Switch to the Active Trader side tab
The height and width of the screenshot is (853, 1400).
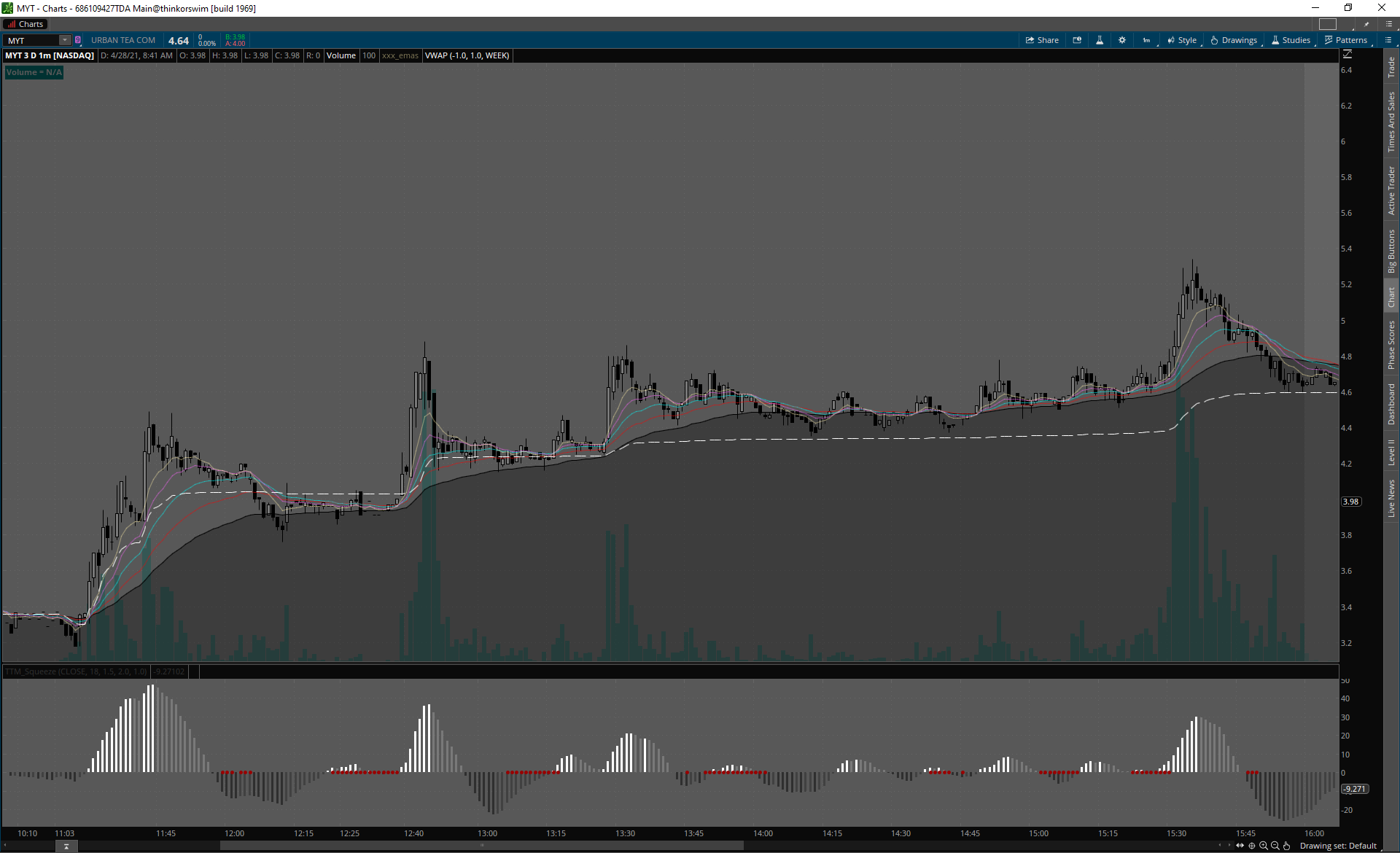(x=1391, y=190)
